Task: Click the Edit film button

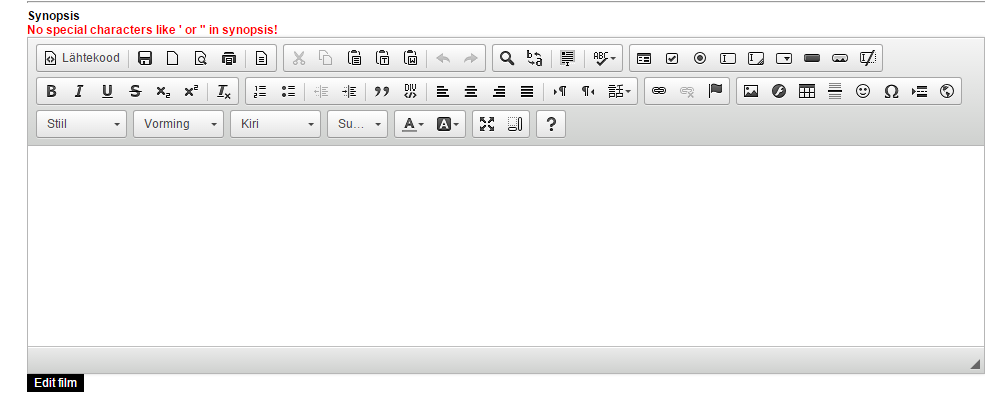Action: [56, 383]
